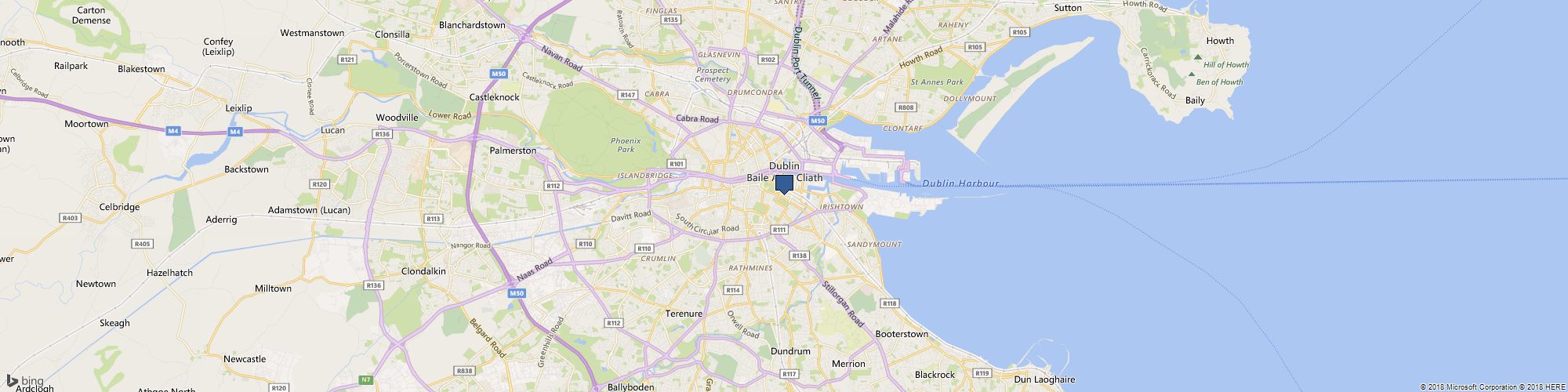Click the M50 road shield near Castleknock
The image size is (1568, 392).
499,74
